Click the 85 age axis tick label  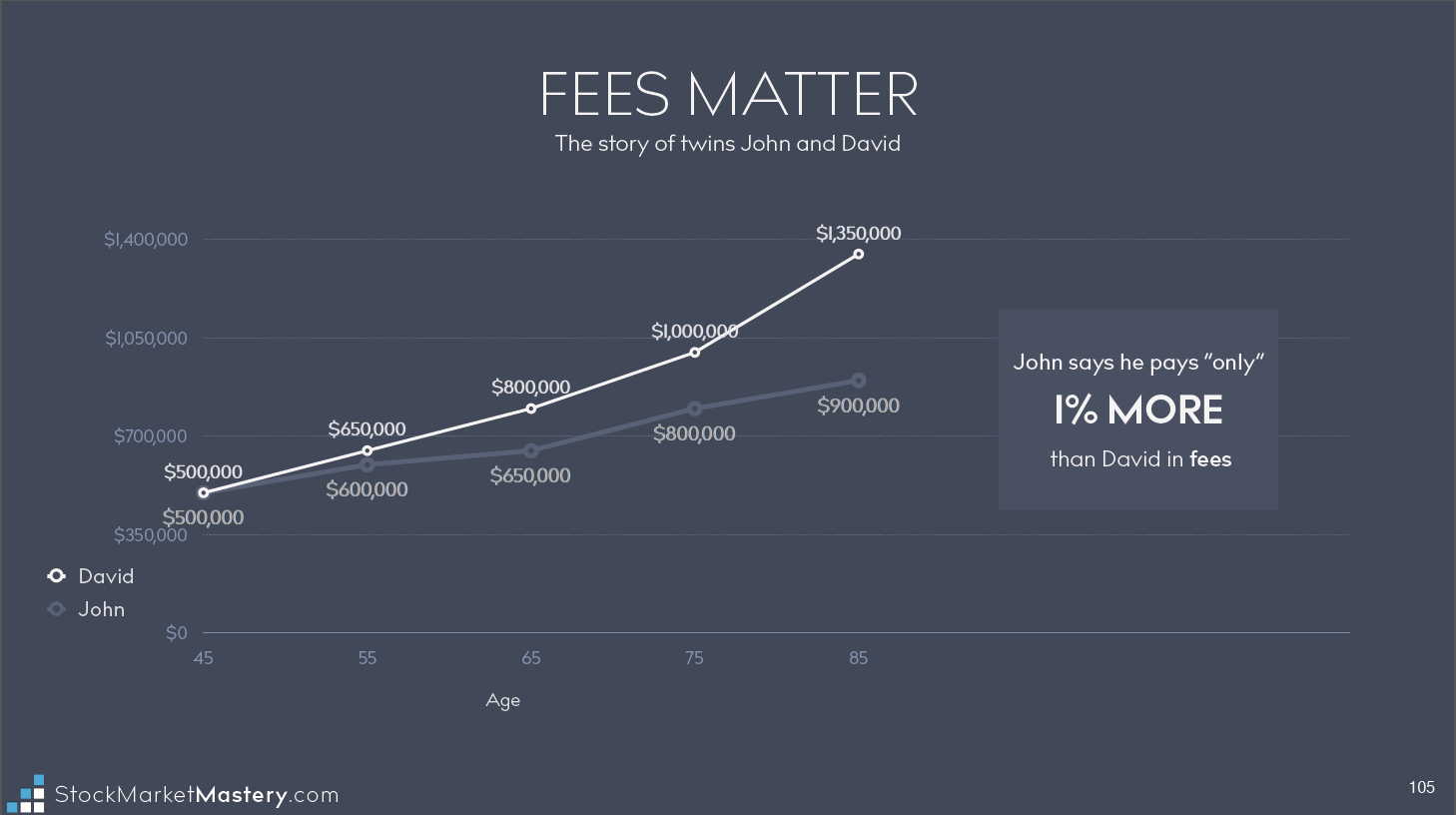pyautogui.click(x=858, y=657)
